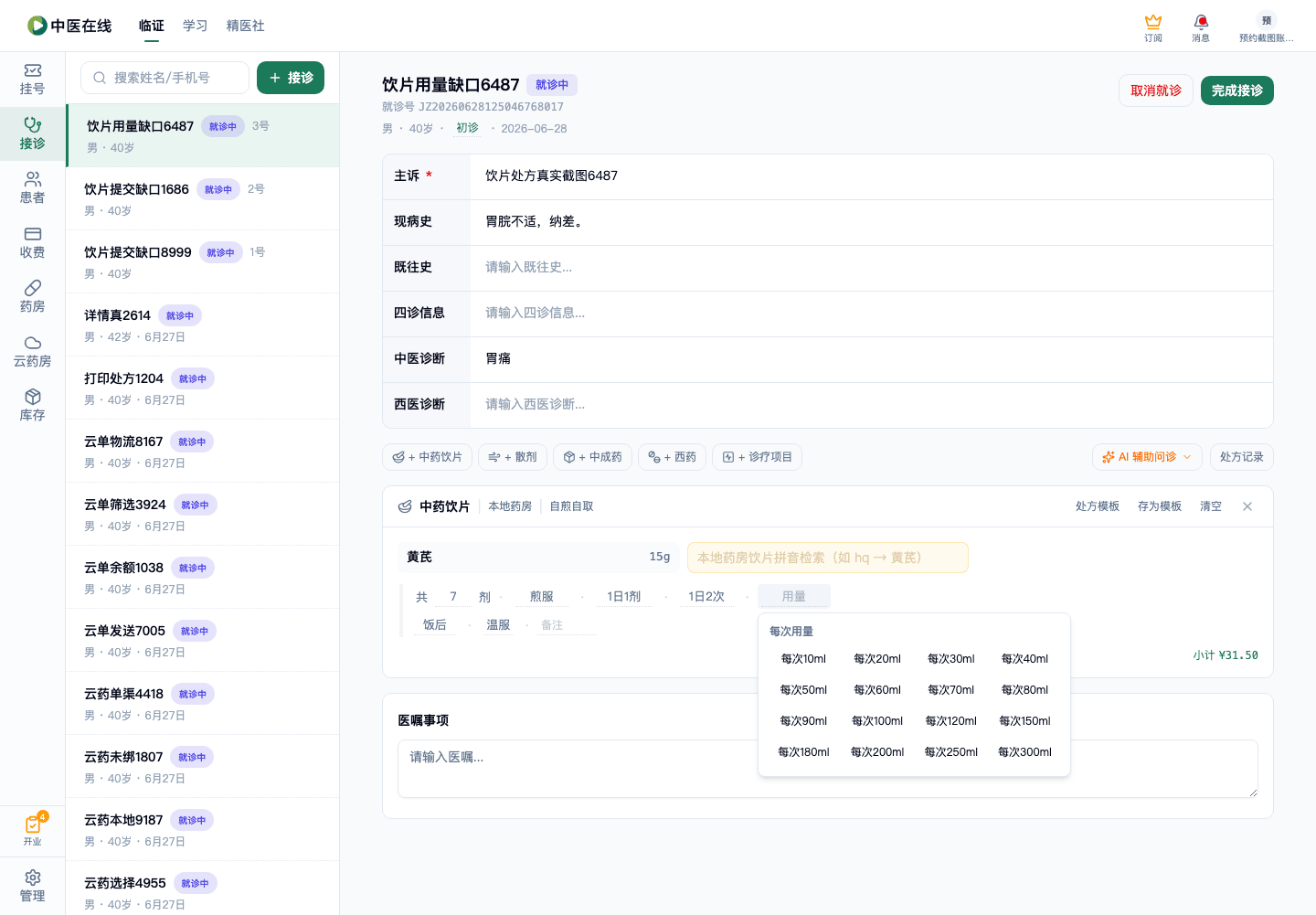Add a 西药 prescription
1316x915 pixels.
click(672, 457)
